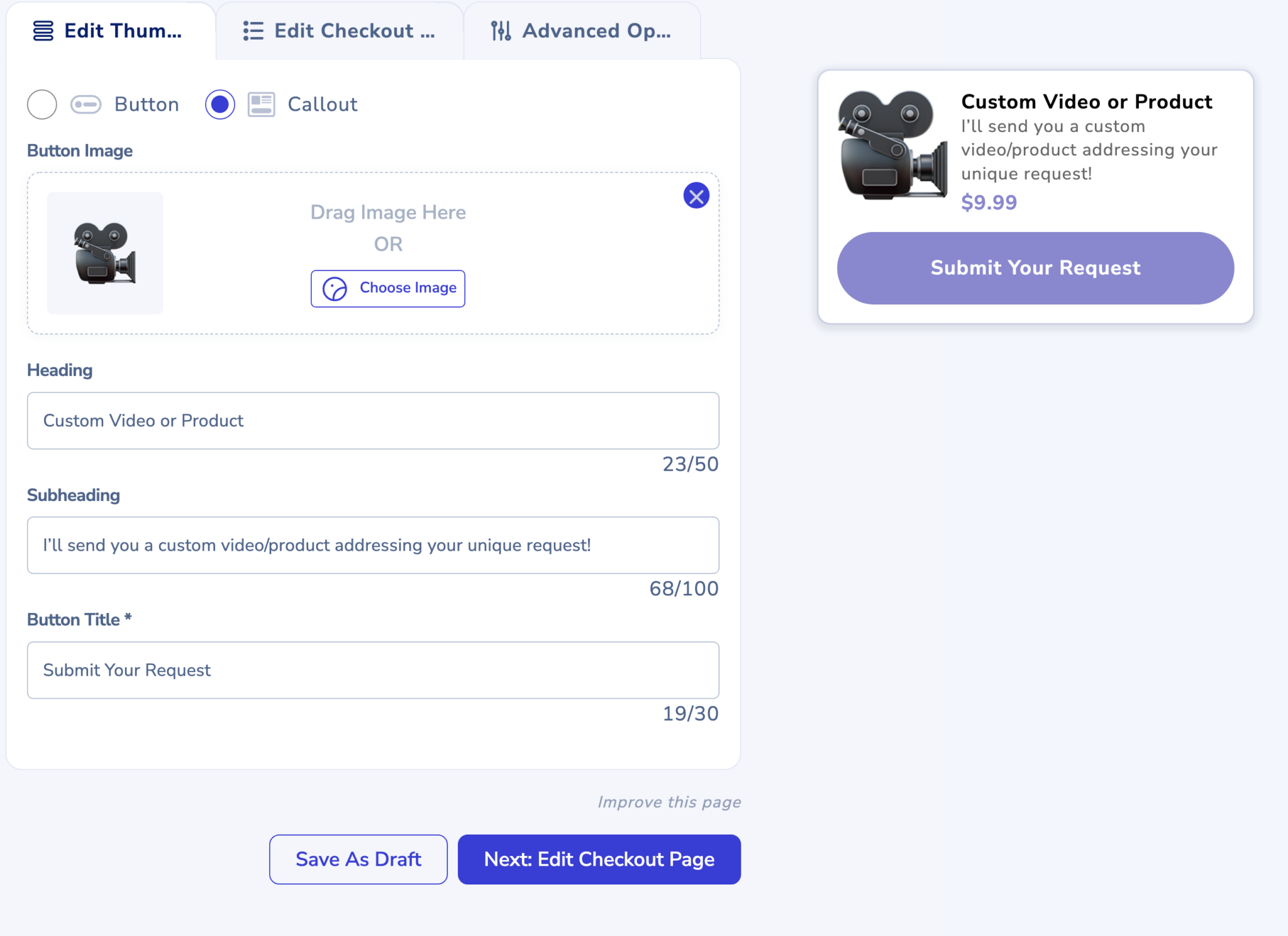Click inside the Heading text field
The image size is (1288, 936).
click(x=372, y=421)
